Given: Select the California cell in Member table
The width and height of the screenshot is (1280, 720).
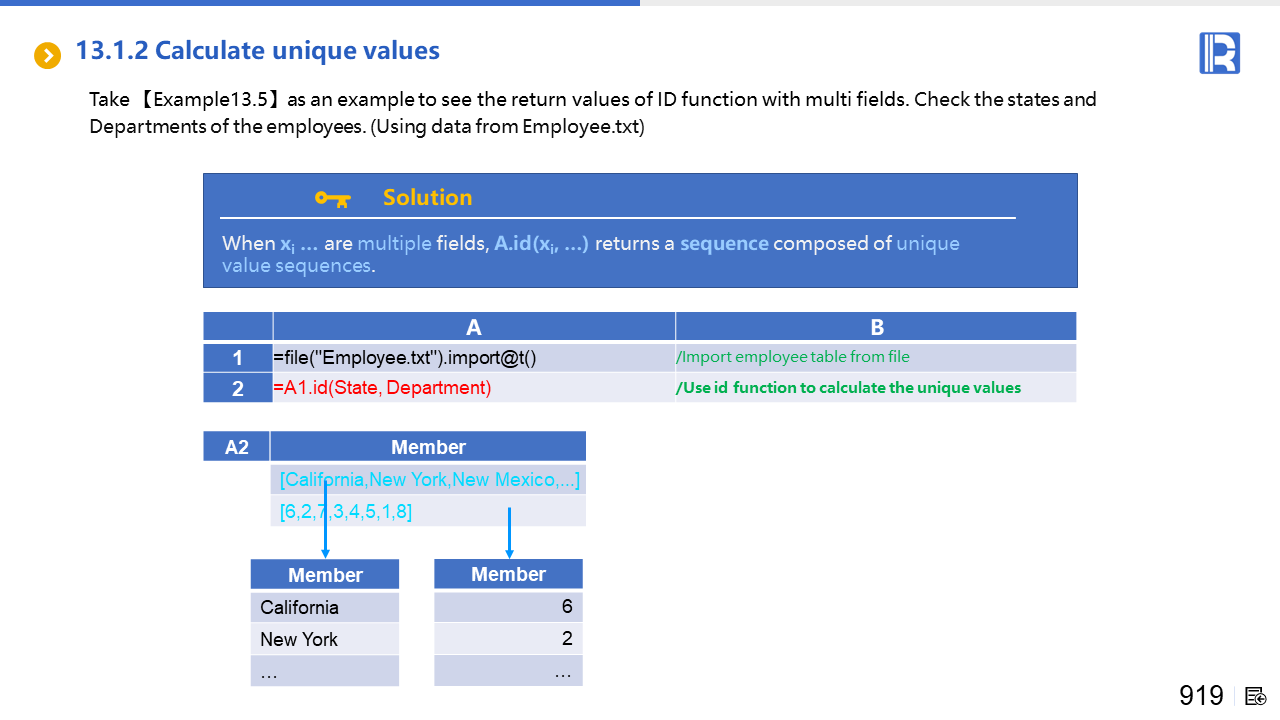Looking at the screenshot, I should point(324,607).
